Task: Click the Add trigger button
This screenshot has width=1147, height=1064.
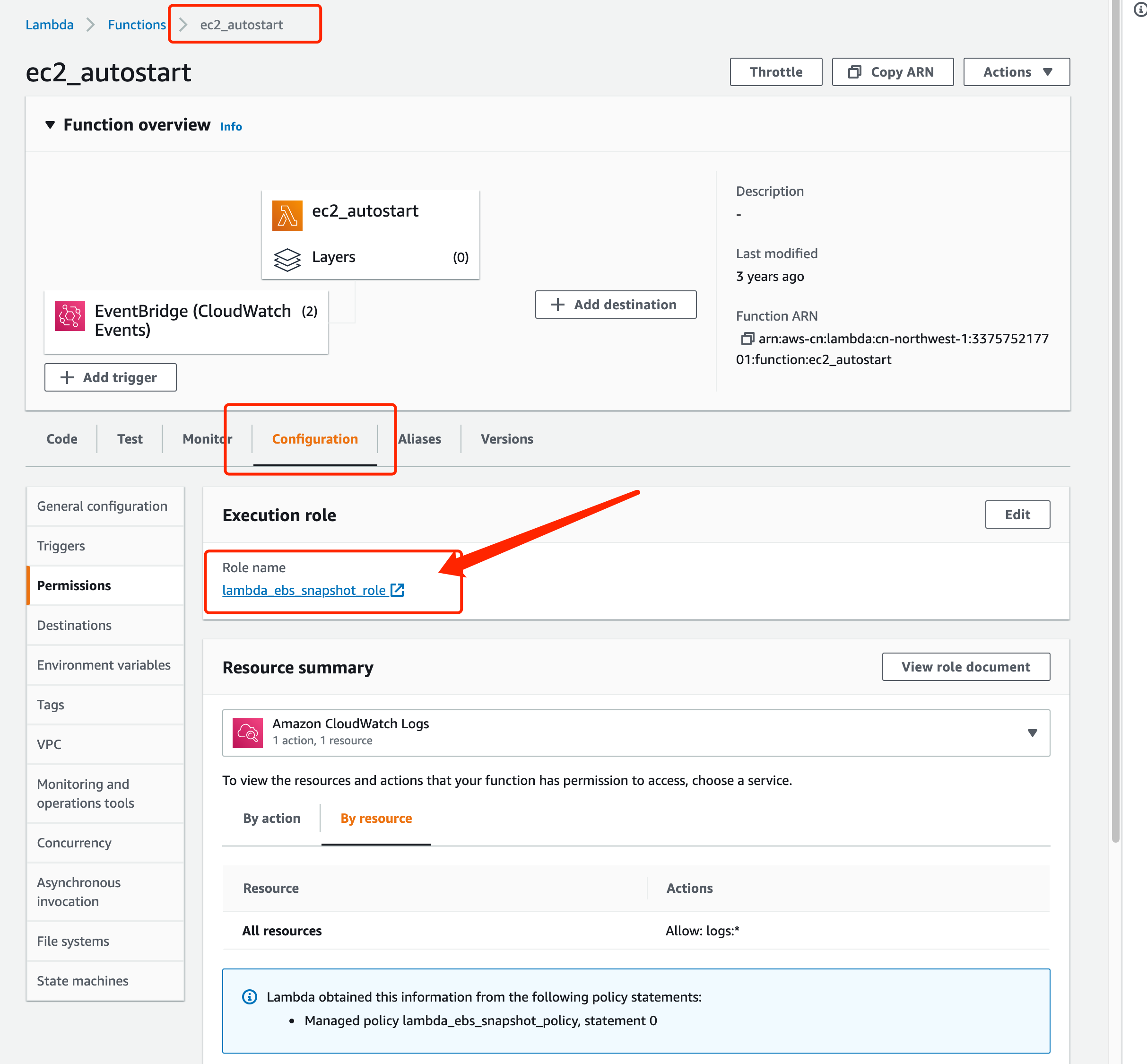Action: tap(111, 377)
